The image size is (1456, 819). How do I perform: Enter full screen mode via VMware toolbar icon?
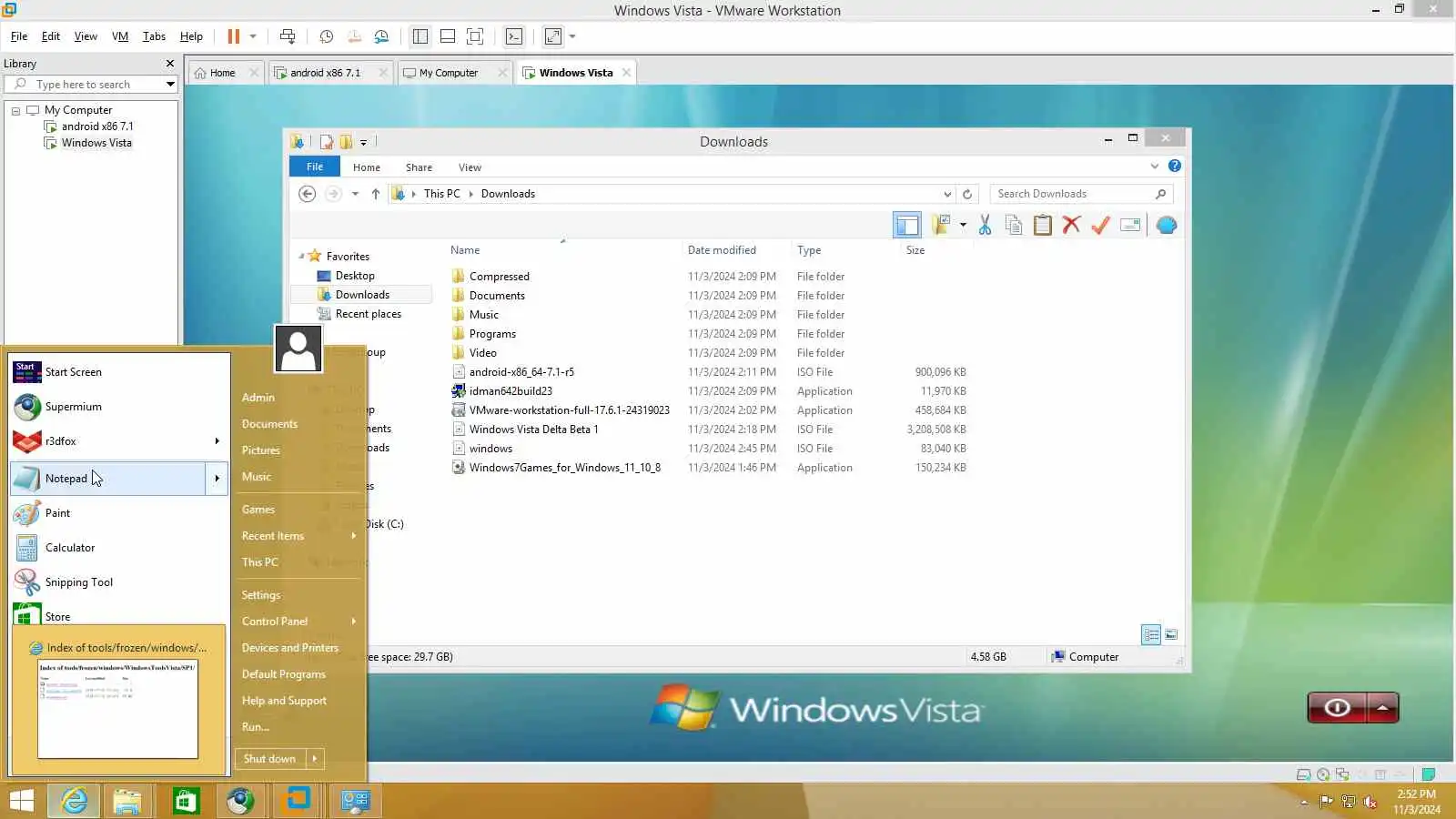tap(474, 36)
